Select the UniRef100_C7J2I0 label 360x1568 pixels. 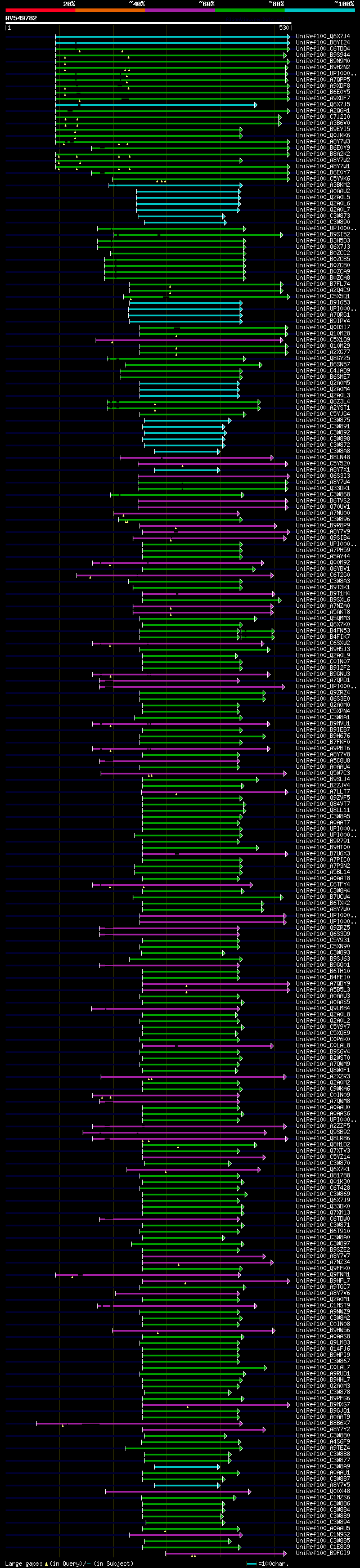pyautogui.click(x=323, y=117)
